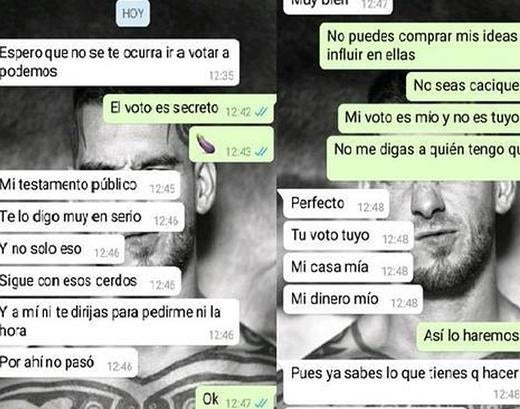Tap the 'HOY' date badge
Screen dimensions: 520x409
click(133, 13)
